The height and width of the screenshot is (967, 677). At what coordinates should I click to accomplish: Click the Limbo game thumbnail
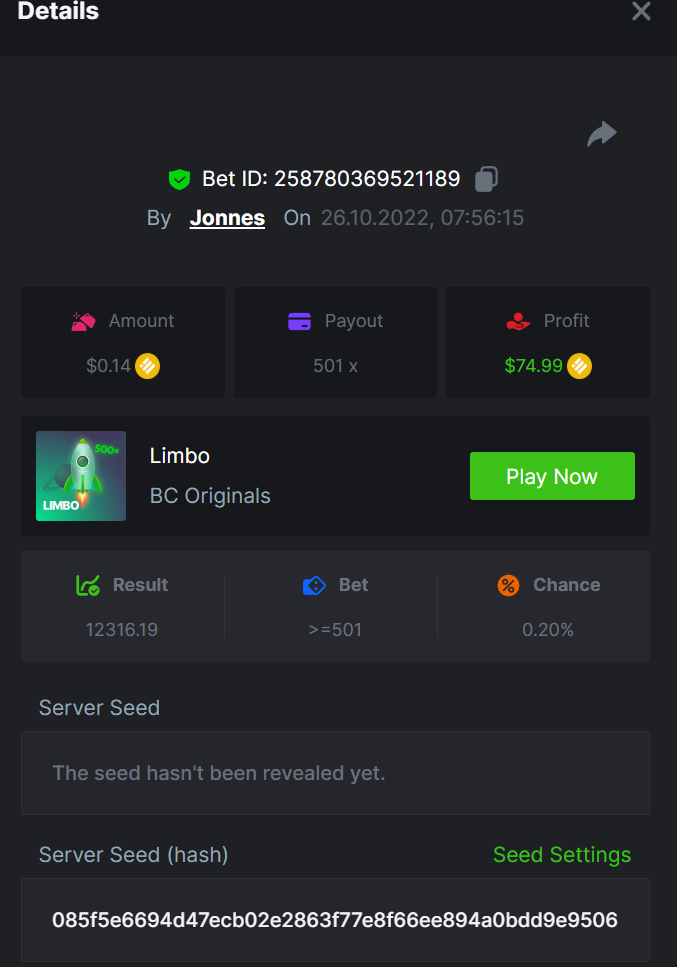81,476
